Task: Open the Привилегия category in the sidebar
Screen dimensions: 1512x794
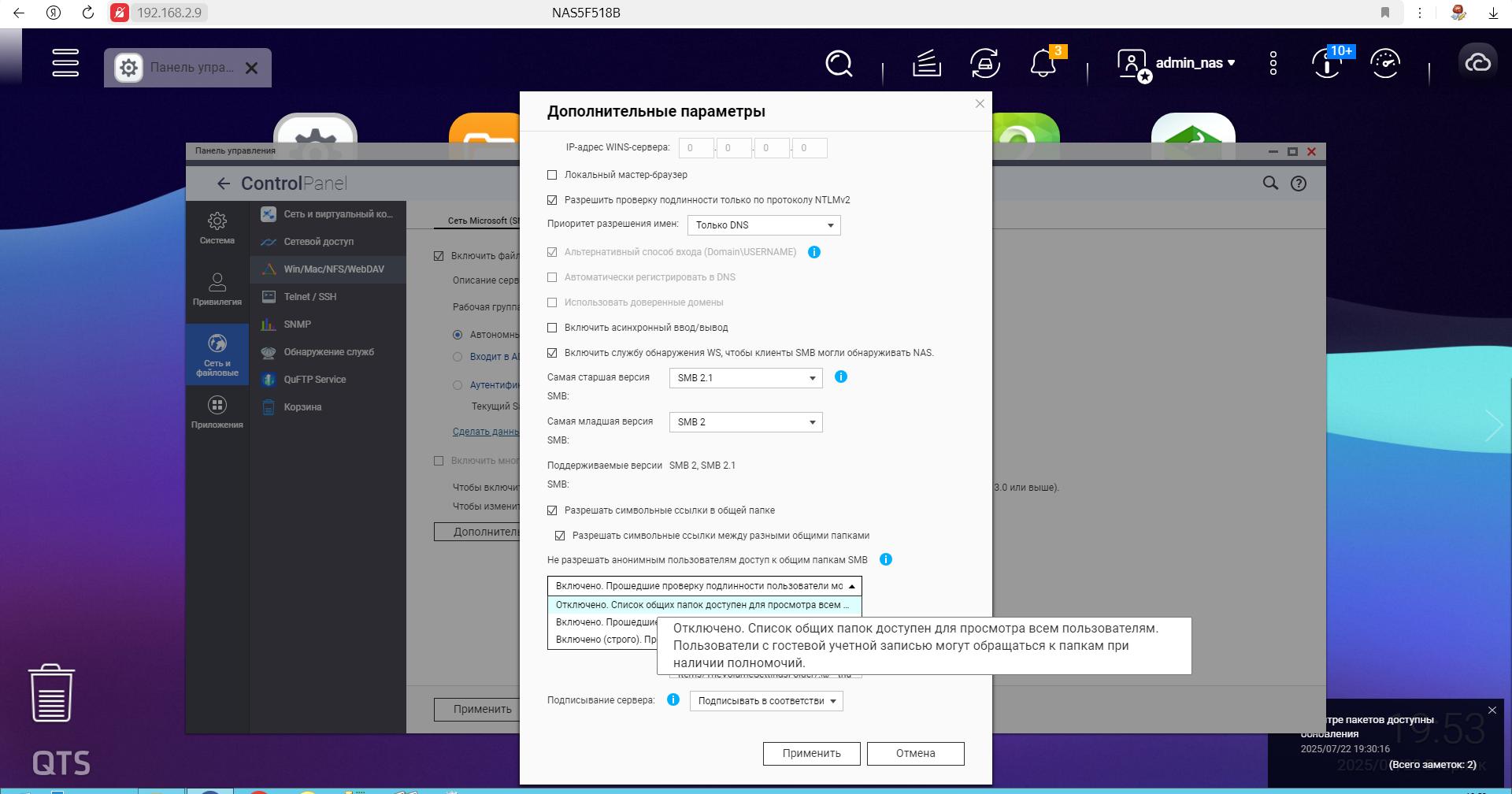Action: 217,289
